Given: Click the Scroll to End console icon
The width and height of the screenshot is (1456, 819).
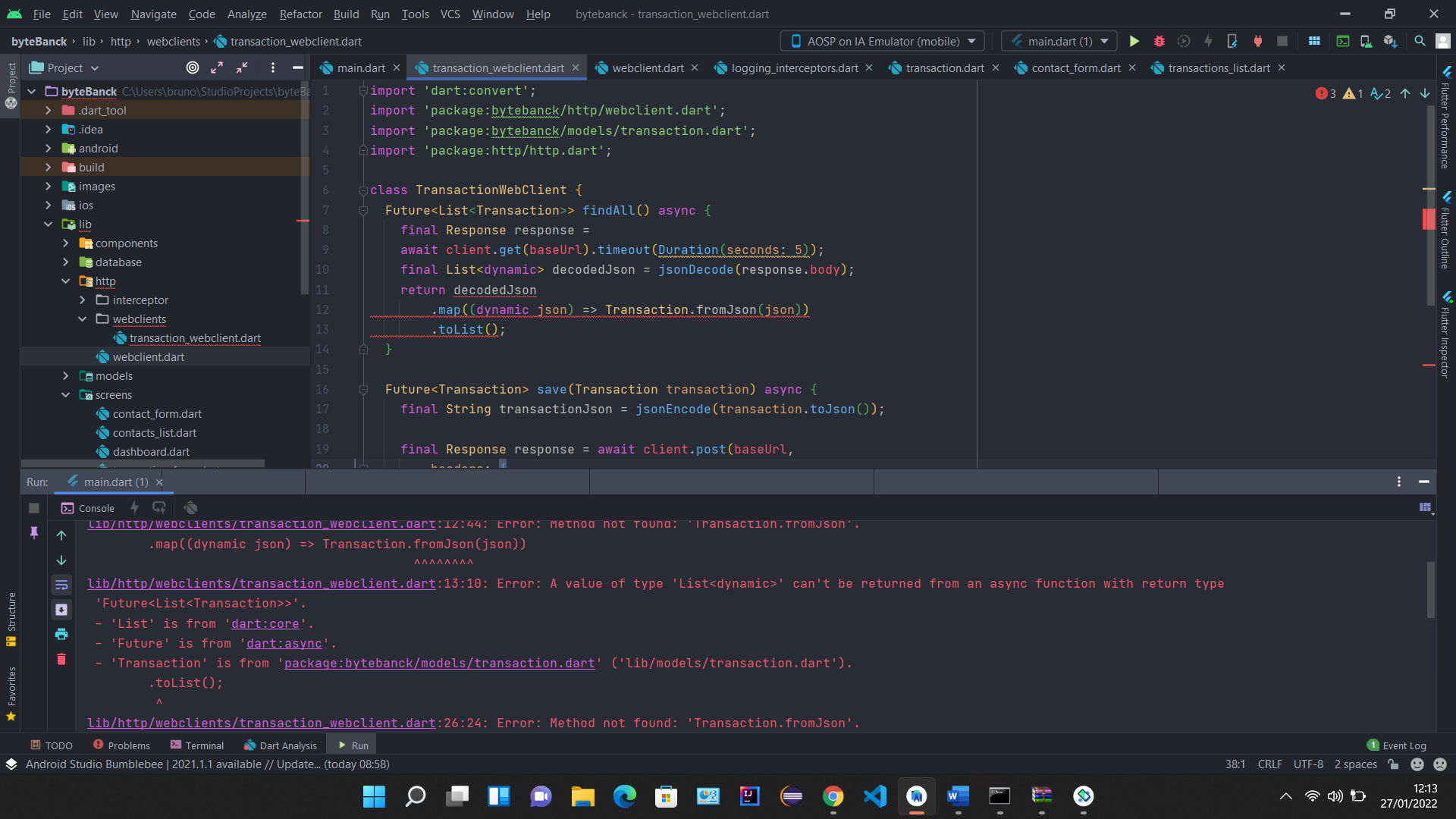Looking at the screenshot, I should (61, 609).
